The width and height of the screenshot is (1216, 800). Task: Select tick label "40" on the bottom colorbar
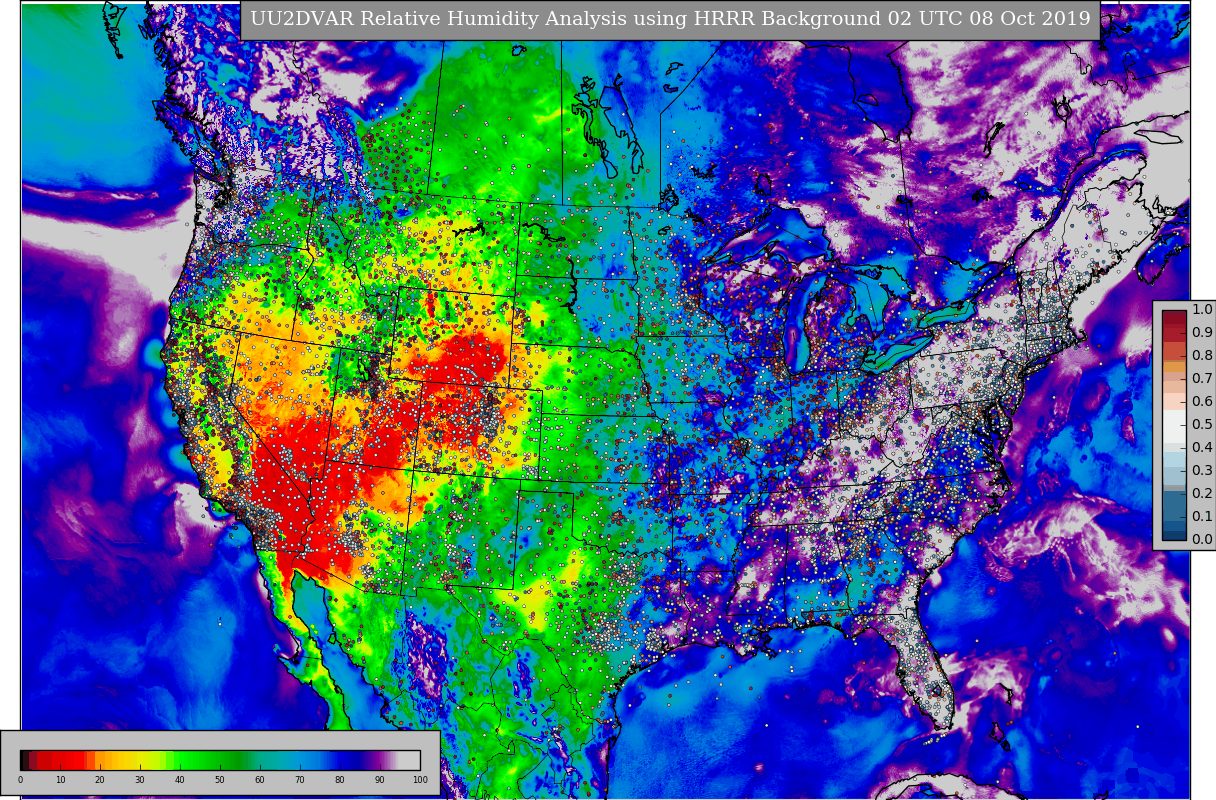[180, 780]
